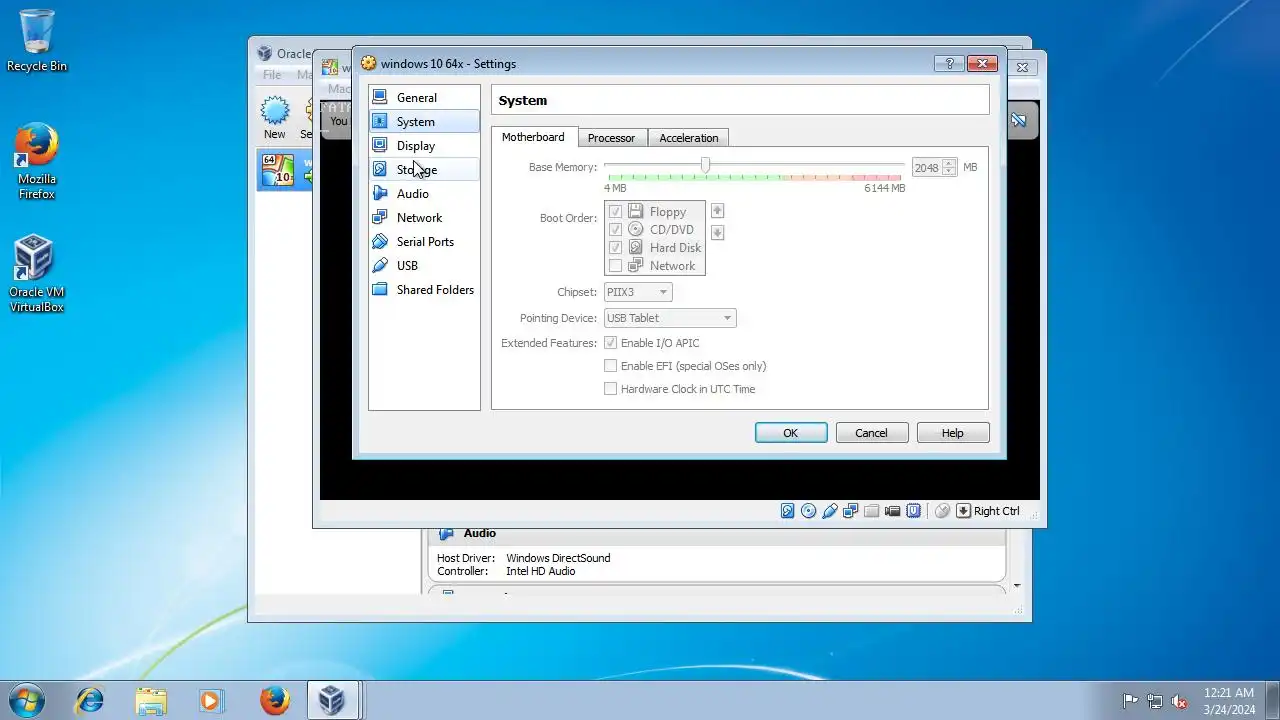The image size is (1280, 720).
Task: Click mouse integration icon in VM status bar
Action: [942, 511]
